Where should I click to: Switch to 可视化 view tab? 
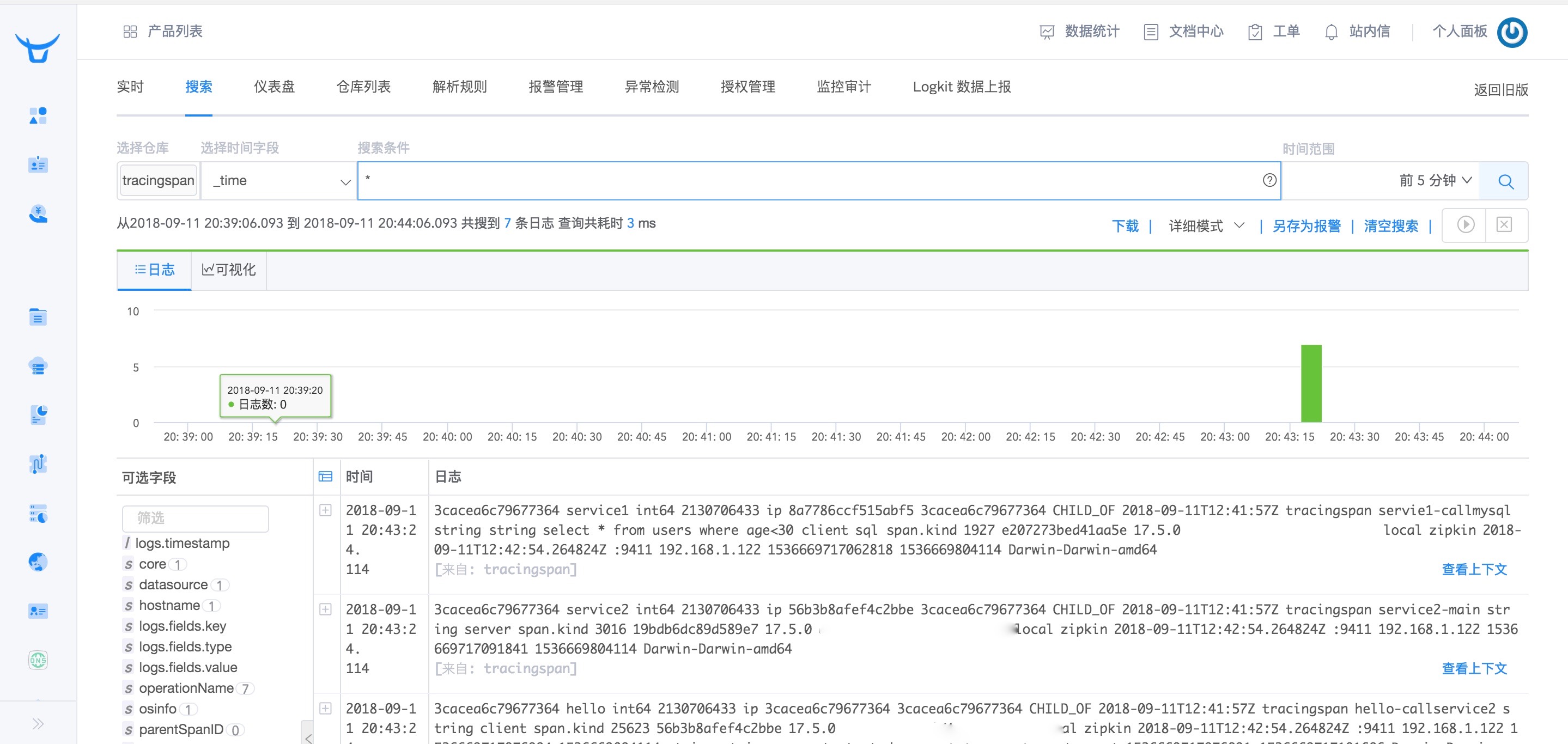(x=229, y=270)
